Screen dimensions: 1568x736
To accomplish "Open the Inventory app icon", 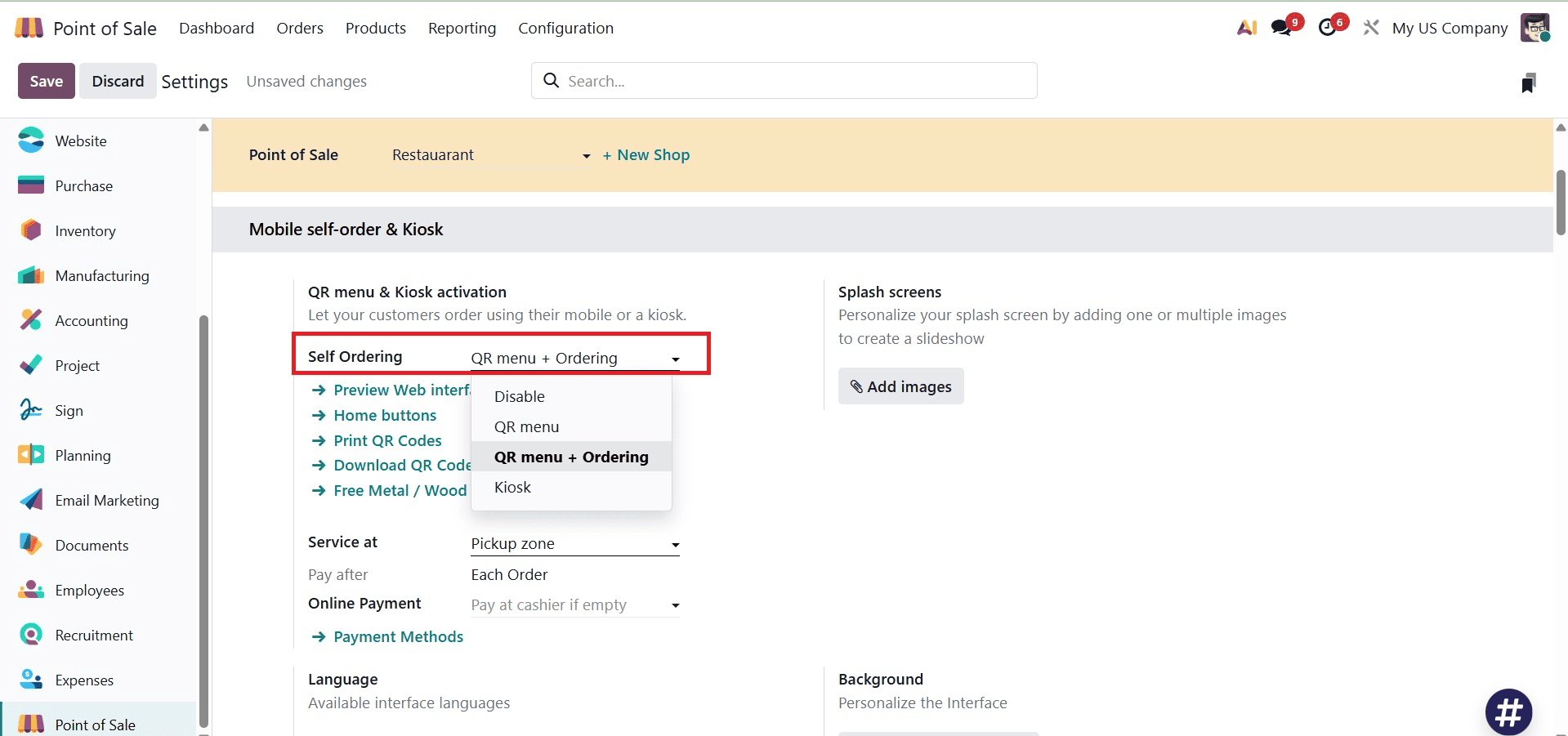I will tap(31, 230).
